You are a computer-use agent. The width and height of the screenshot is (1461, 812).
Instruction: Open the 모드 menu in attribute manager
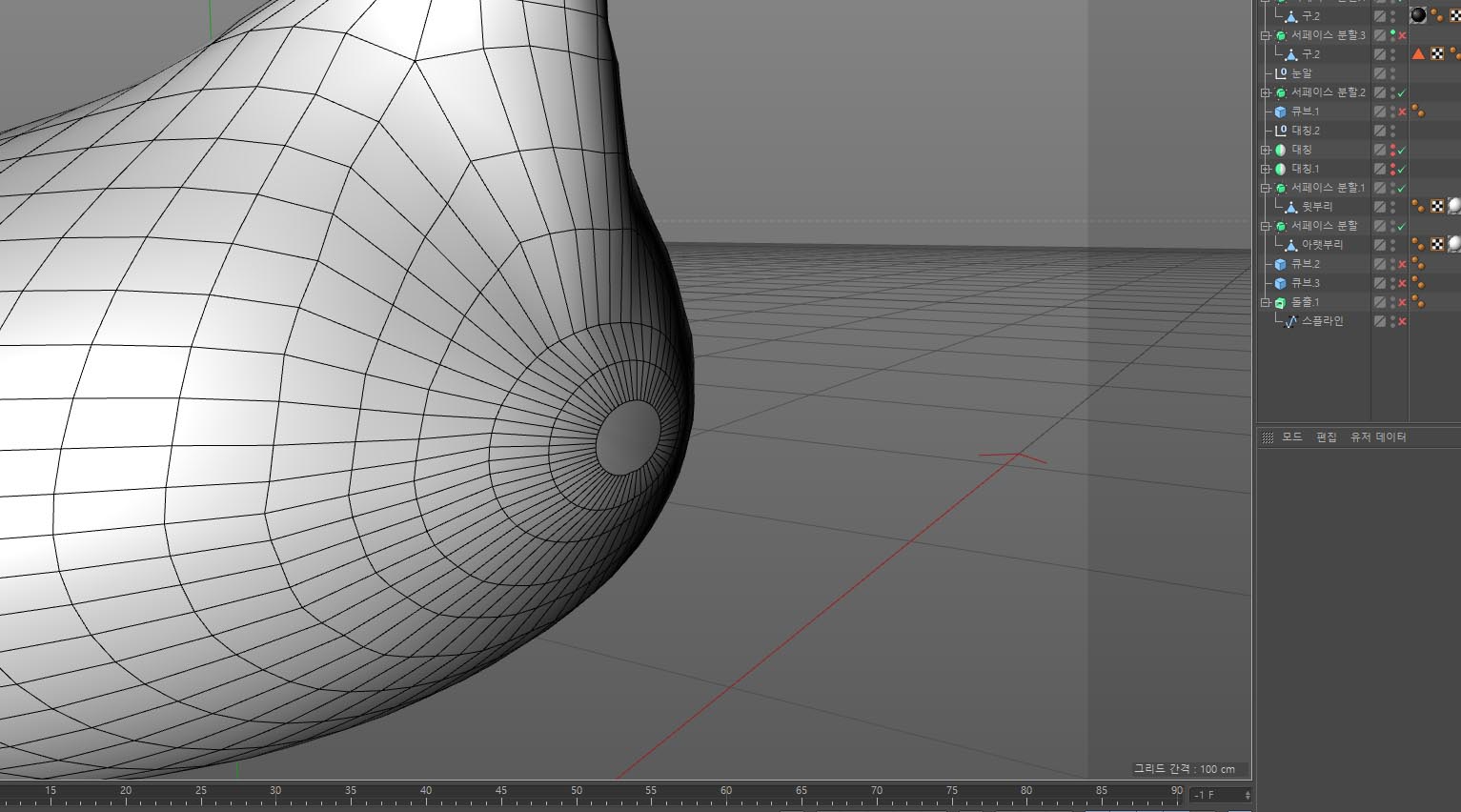(x=1292, y=436)
